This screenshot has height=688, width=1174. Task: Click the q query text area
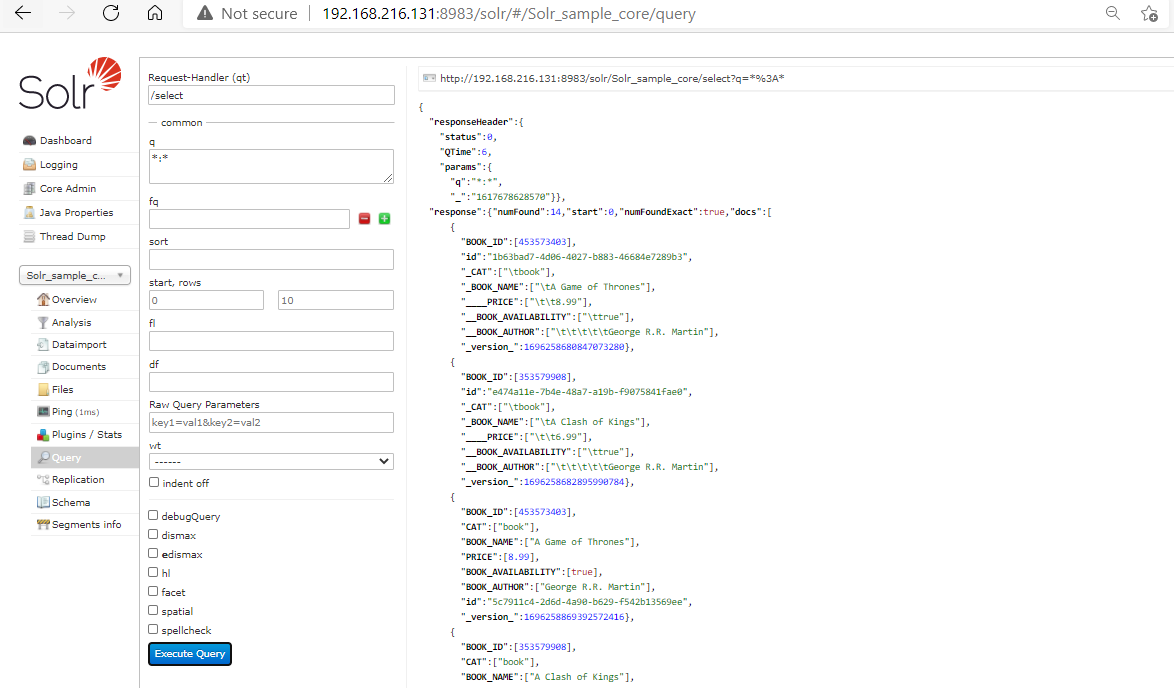(271, 166)
